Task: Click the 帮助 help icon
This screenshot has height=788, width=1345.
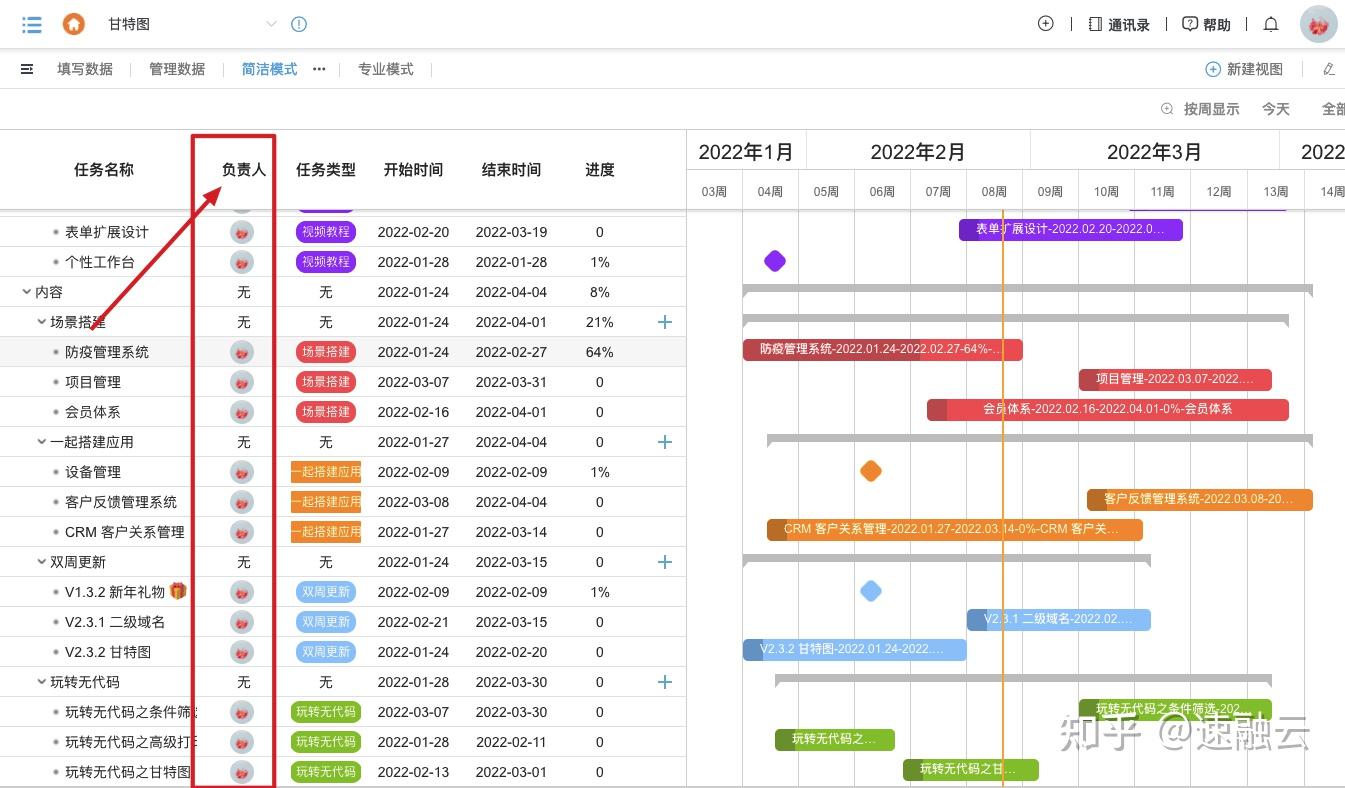Action: coord(1189,24)
